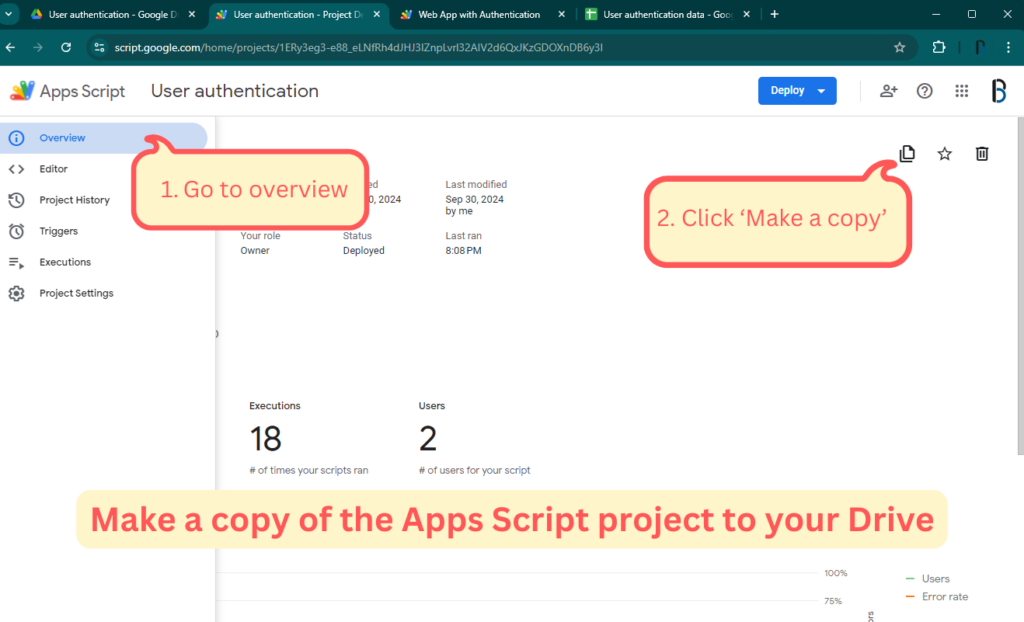Click the page vertical scrollbar
The image size is (1024, 622).
pos(1020,286)
